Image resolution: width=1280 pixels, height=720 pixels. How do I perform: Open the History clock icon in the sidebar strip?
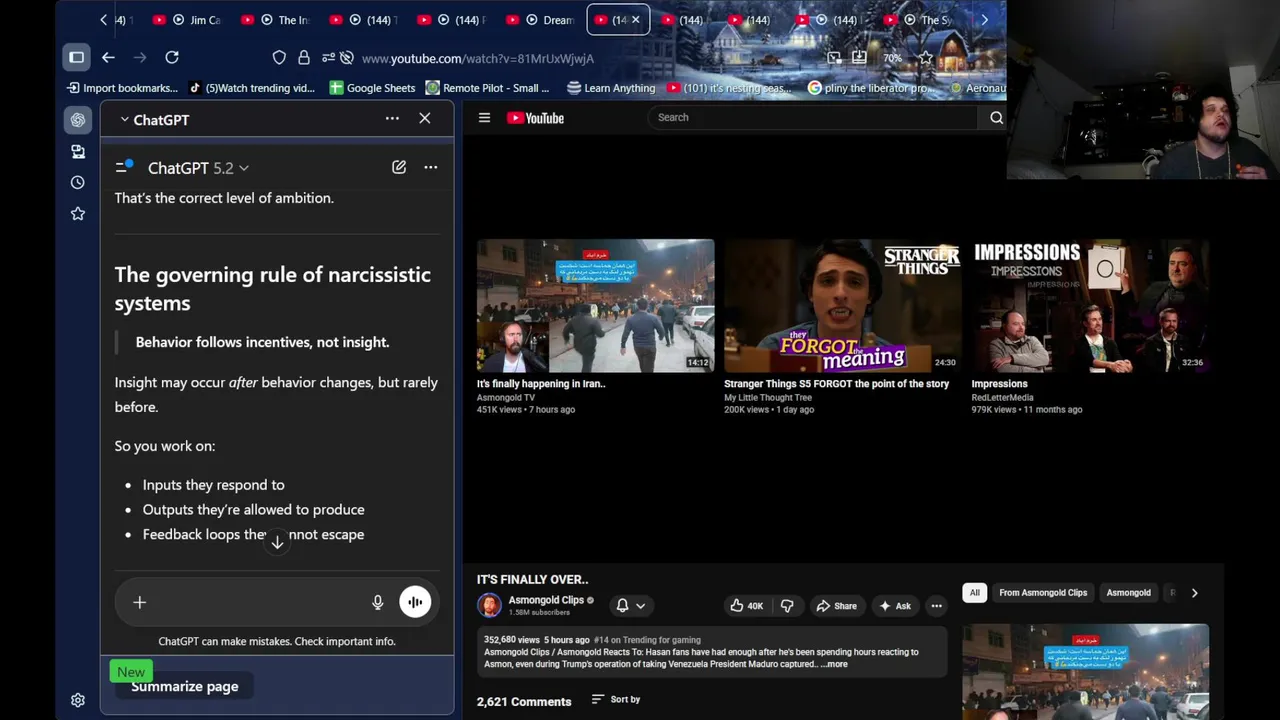point(78,182)
